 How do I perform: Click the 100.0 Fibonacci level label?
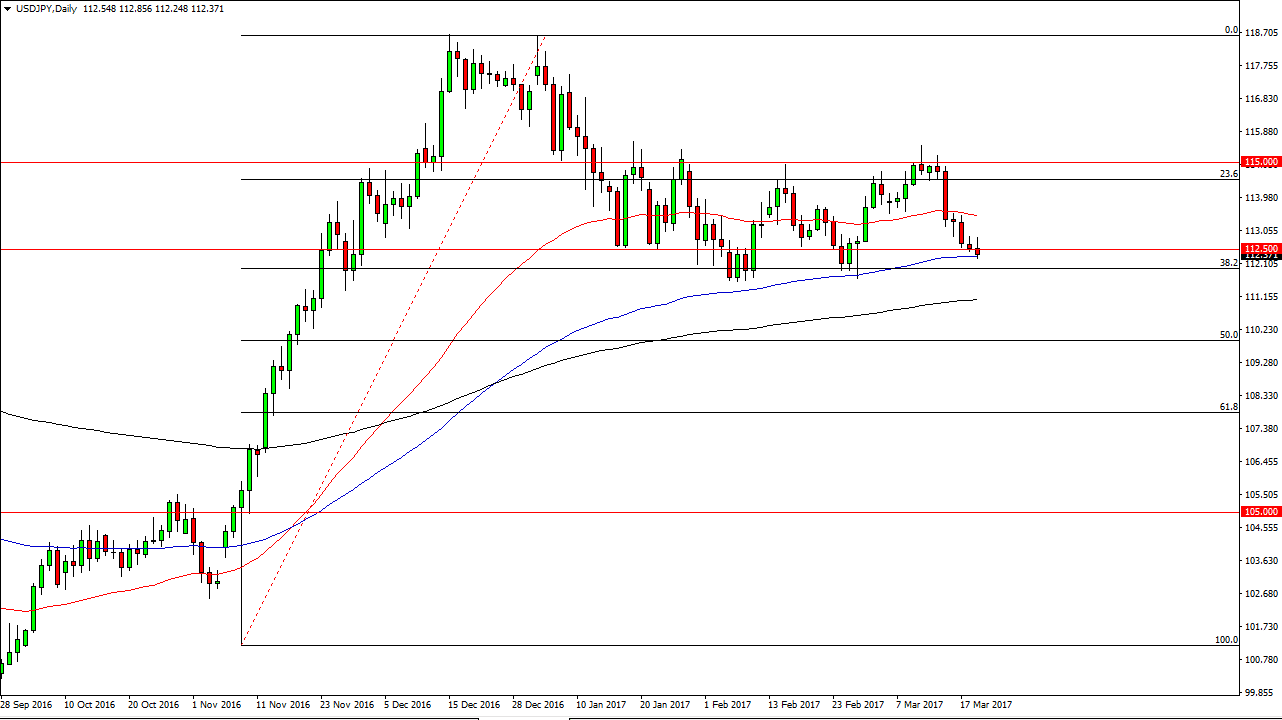click(x=1226, y=640)
